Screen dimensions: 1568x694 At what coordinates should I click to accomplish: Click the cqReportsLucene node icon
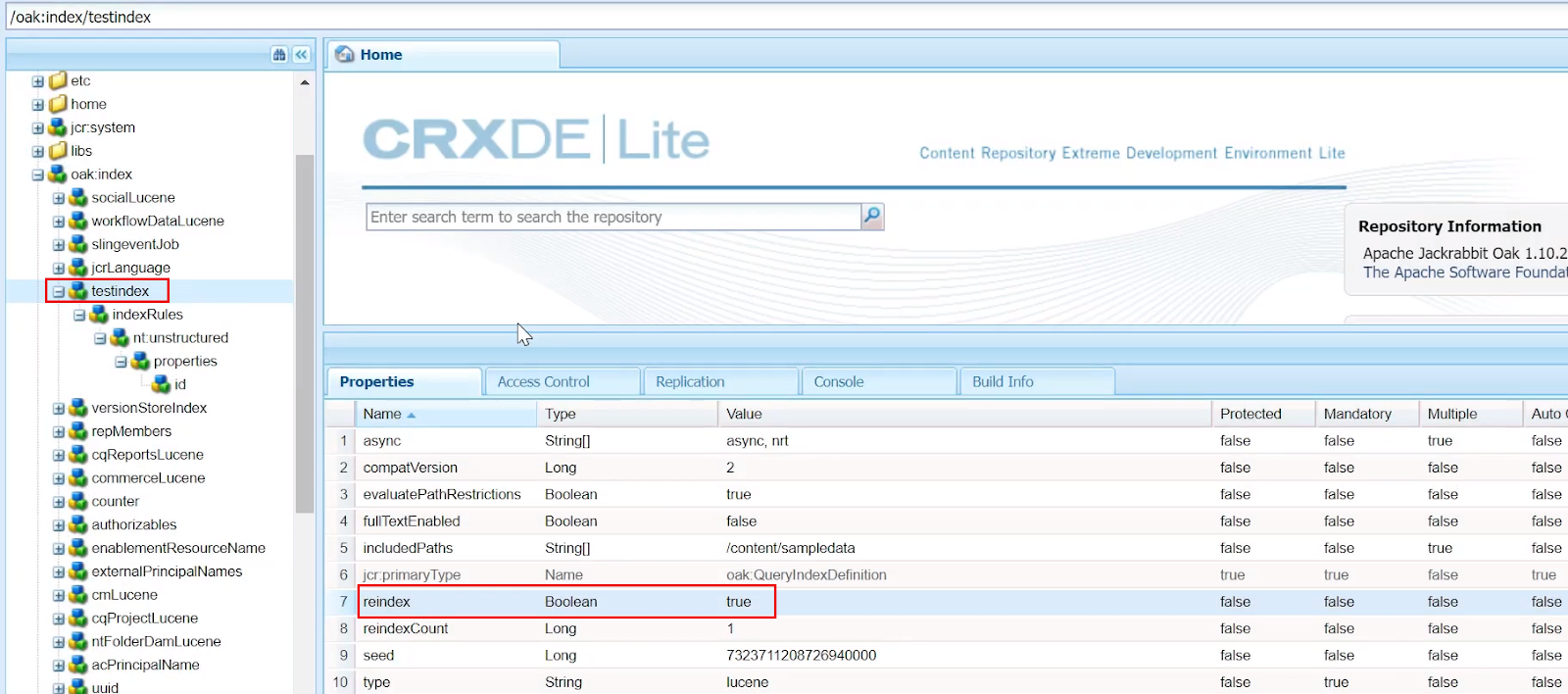pos(78,455)
